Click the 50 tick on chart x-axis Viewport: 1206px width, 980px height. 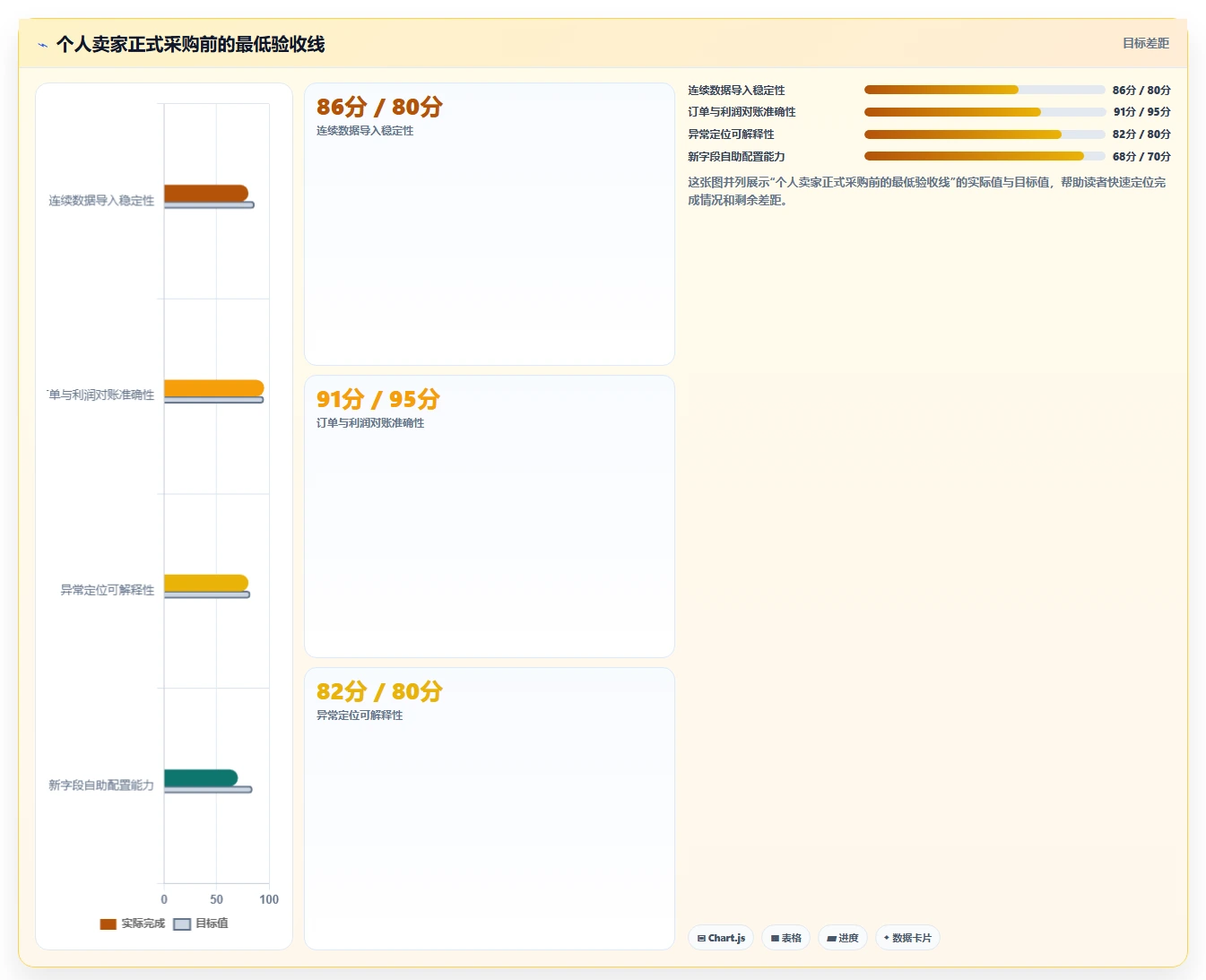coord(216,899)
